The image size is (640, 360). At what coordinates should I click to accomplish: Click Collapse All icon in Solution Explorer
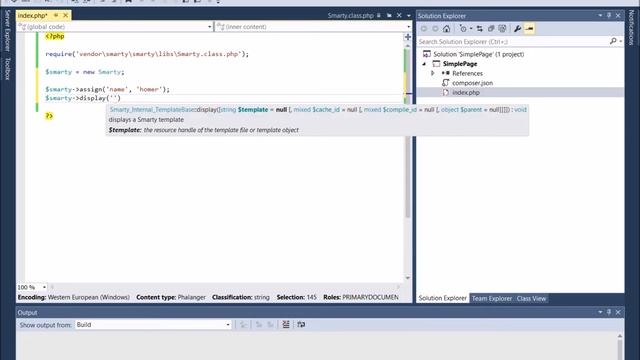[491, 29]
